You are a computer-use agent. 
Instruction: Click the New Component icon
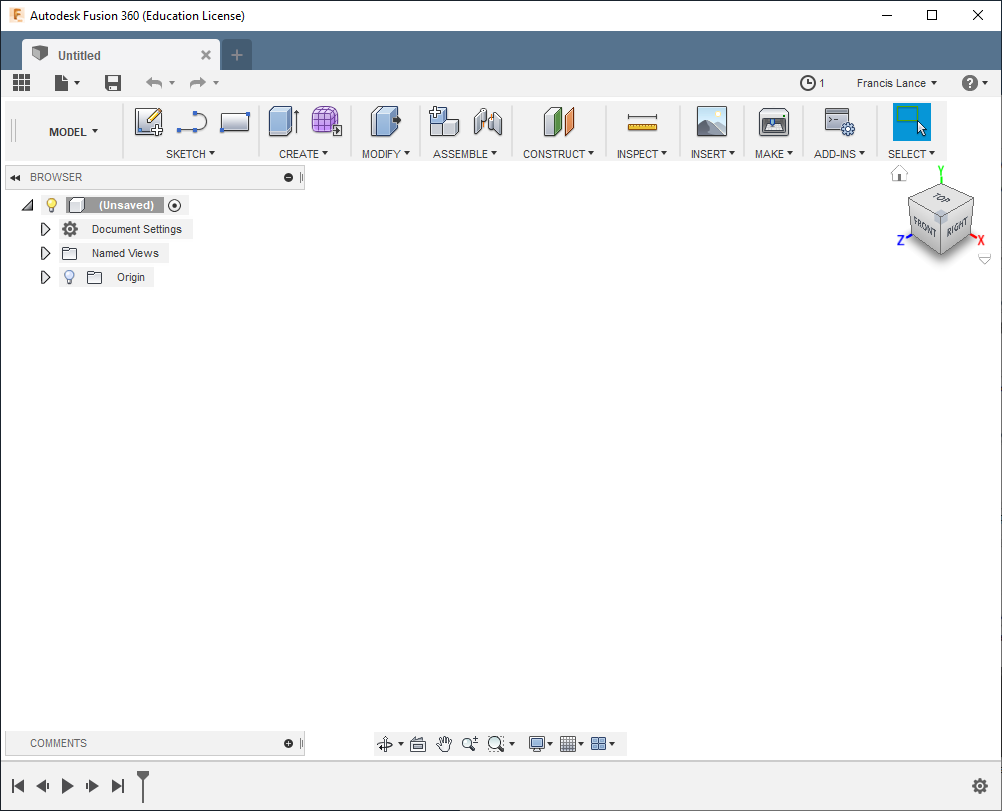(x=444, y=121)
